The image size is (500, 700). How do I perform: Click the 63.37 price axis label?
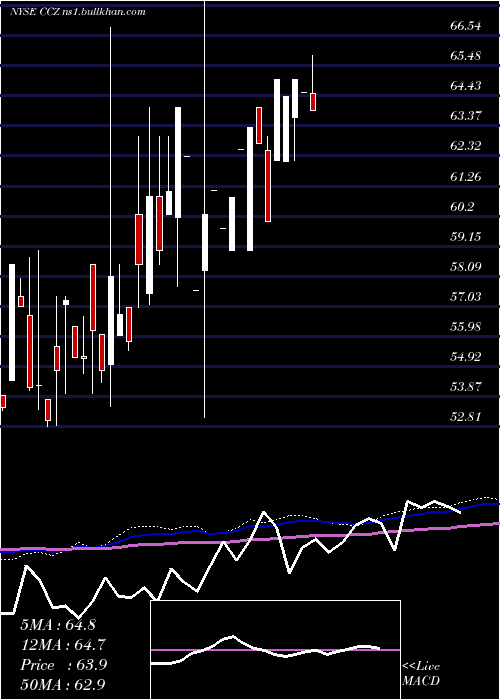[x=466, y=116]
